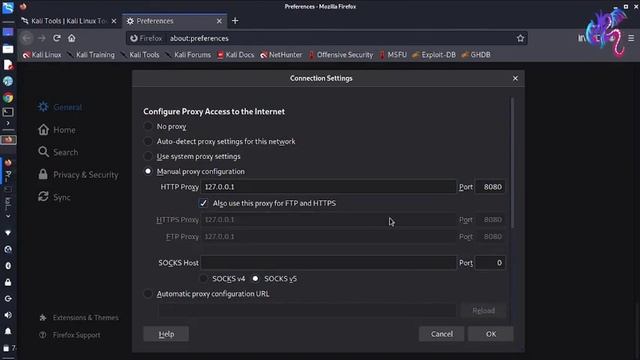Open the NetHunter bookmark

tap(281, 55)
